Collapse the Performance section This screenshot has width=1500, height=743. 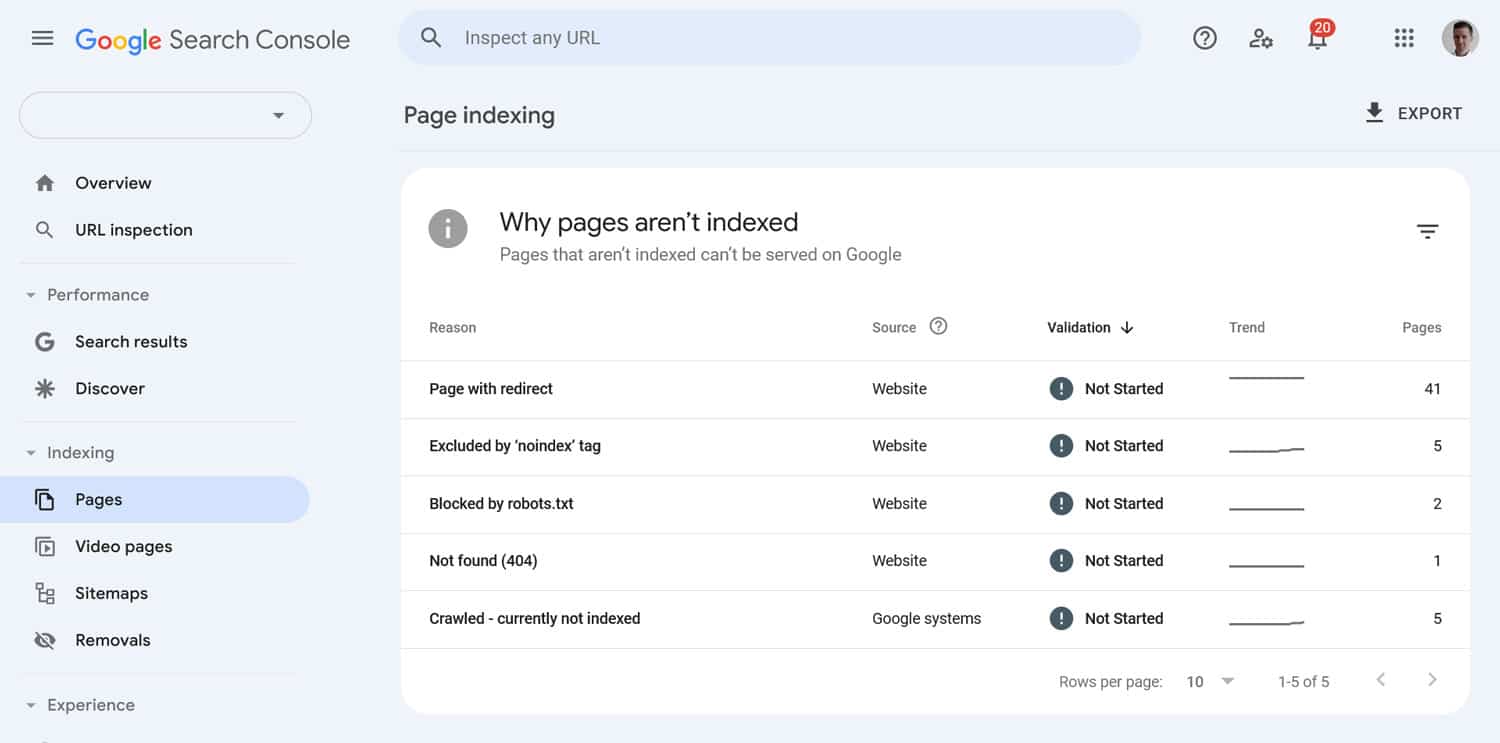click(x=29, y=294)
